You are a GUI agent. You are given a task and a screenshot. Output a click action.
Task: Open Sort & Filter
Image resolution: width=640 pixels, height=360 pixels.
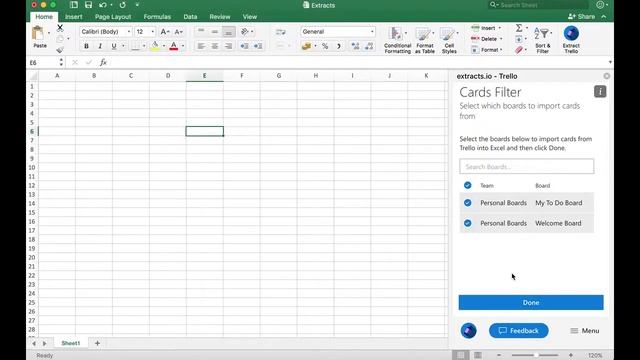coord(542,40)
